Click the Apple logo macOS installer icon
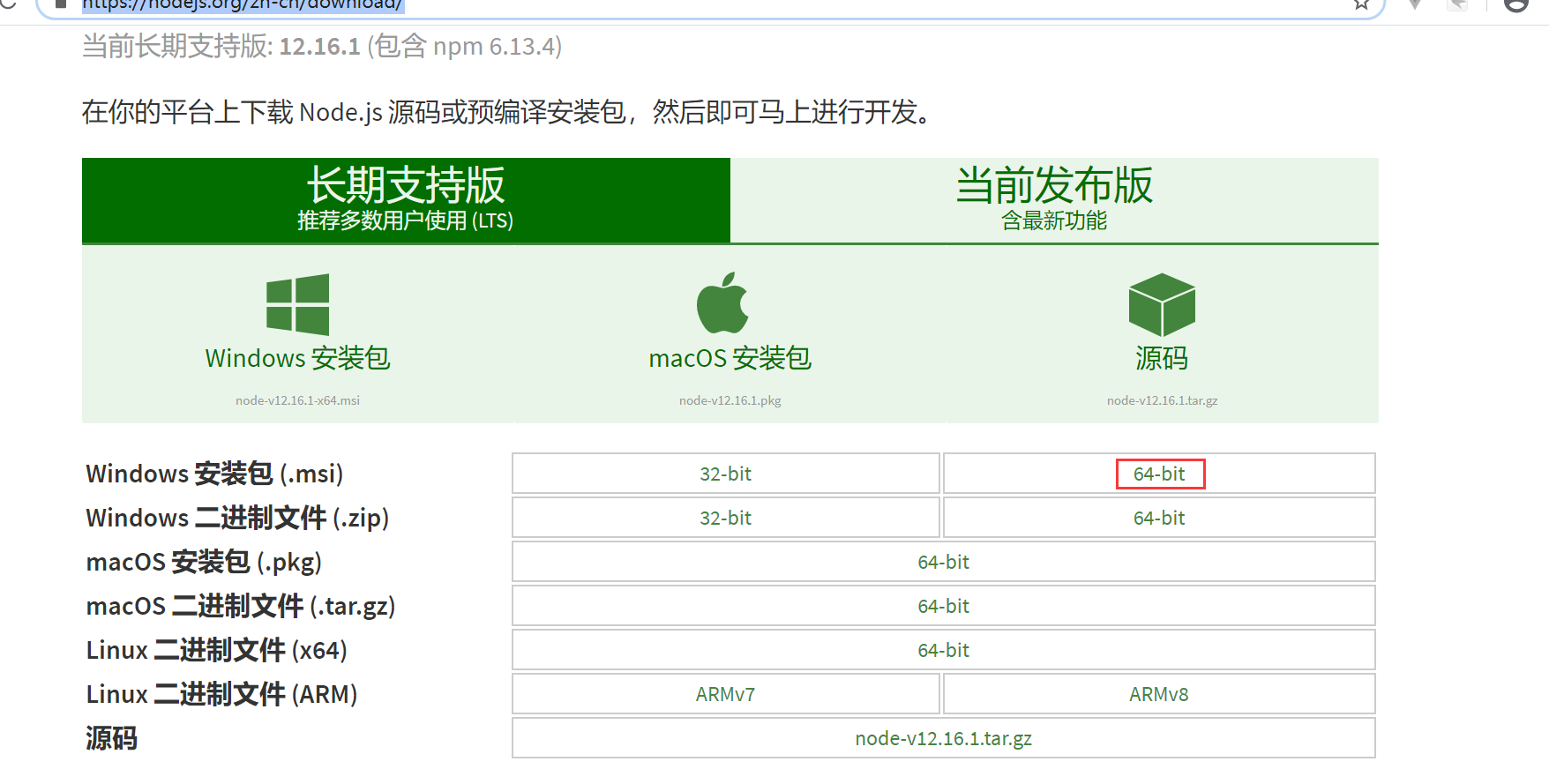Screen dimensions: 1549x784 click(722, 302)
